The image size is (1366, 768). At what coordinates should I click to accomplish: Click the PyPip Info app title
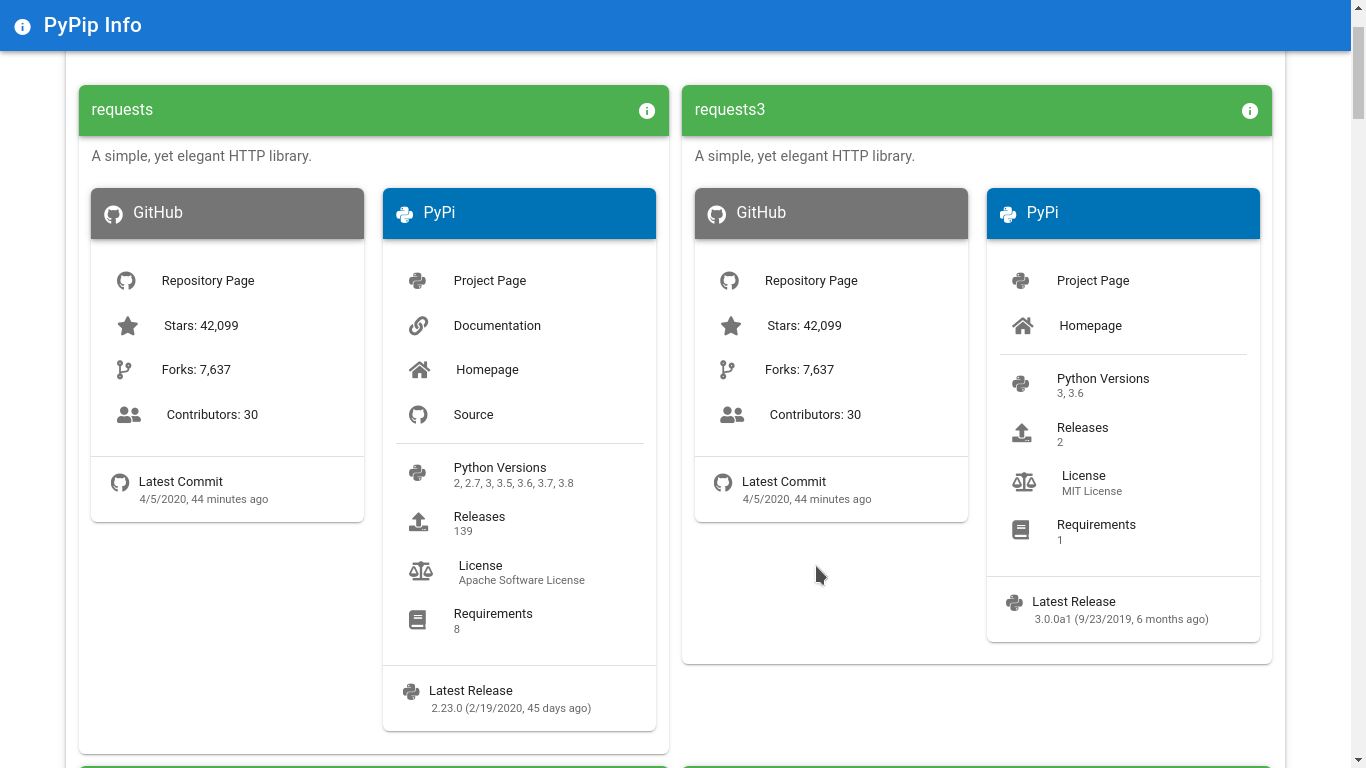93,25
